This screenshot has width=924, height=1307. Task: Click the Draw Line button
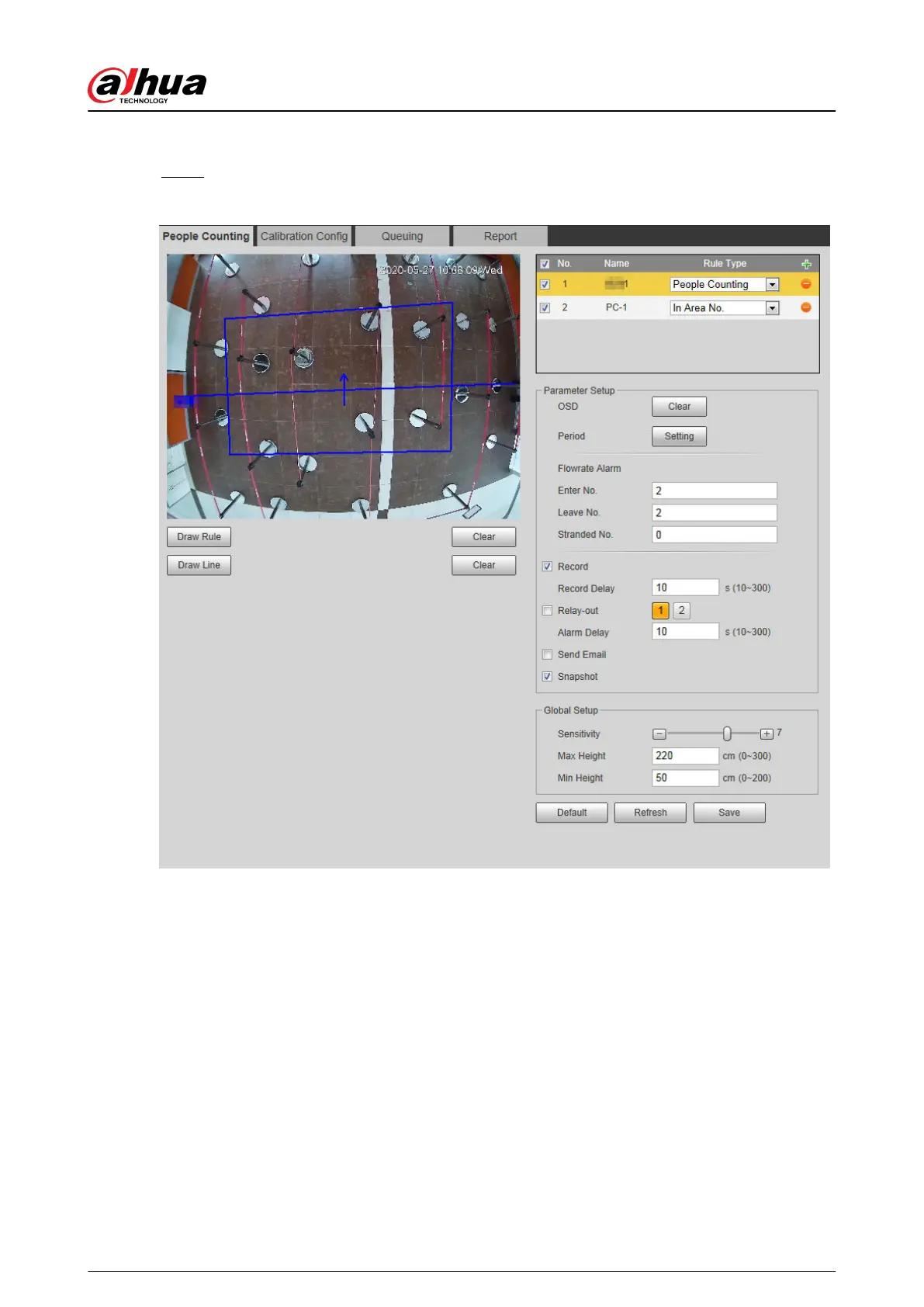coord(199,565)
